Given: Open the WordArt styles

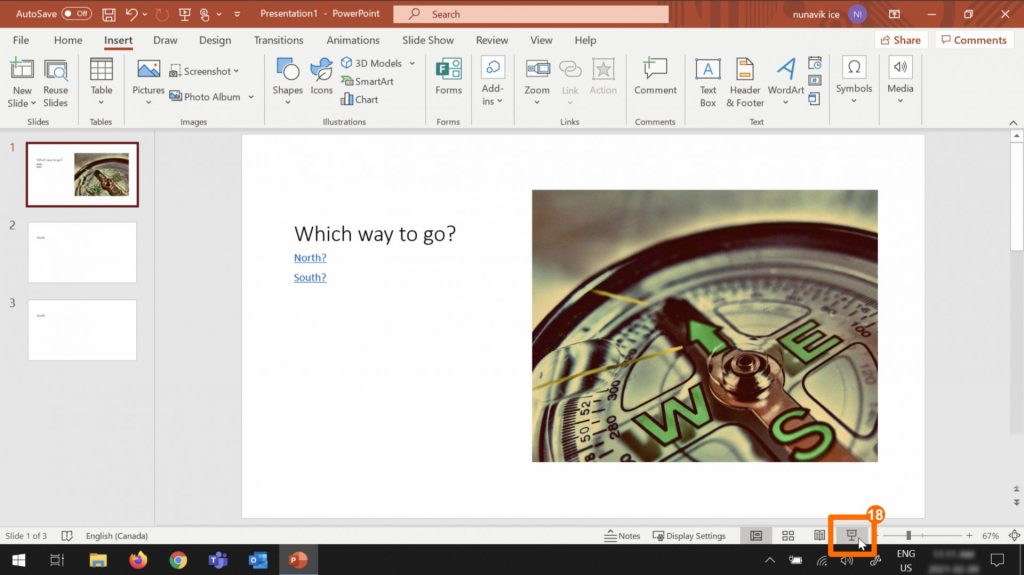Looking at the screenshot, I should pos(786,80).
